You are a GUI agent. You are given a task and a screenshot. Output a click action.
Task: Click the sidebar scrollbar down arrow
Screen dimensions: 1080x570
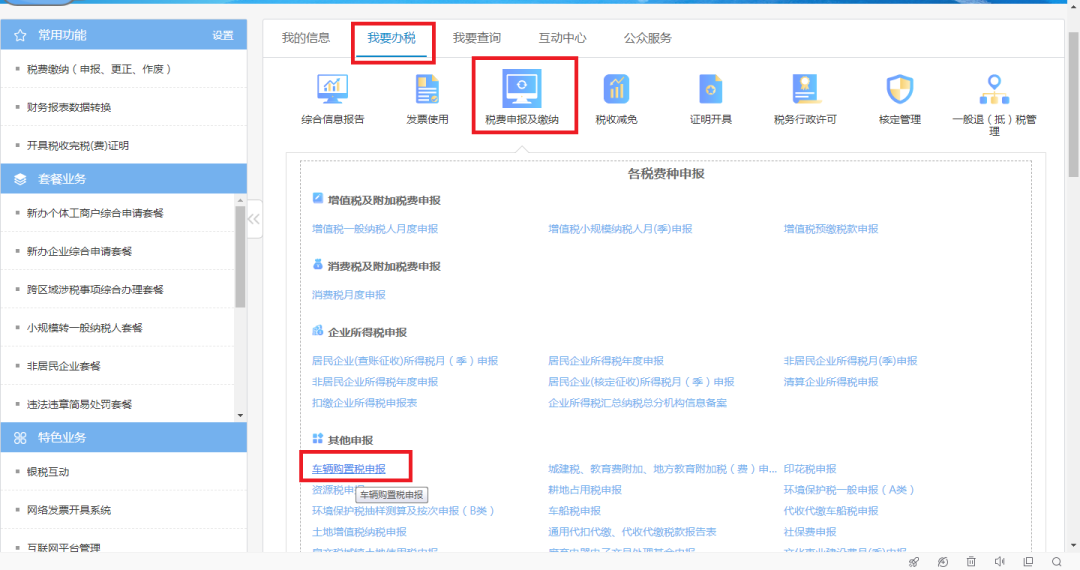coord(240,415)
